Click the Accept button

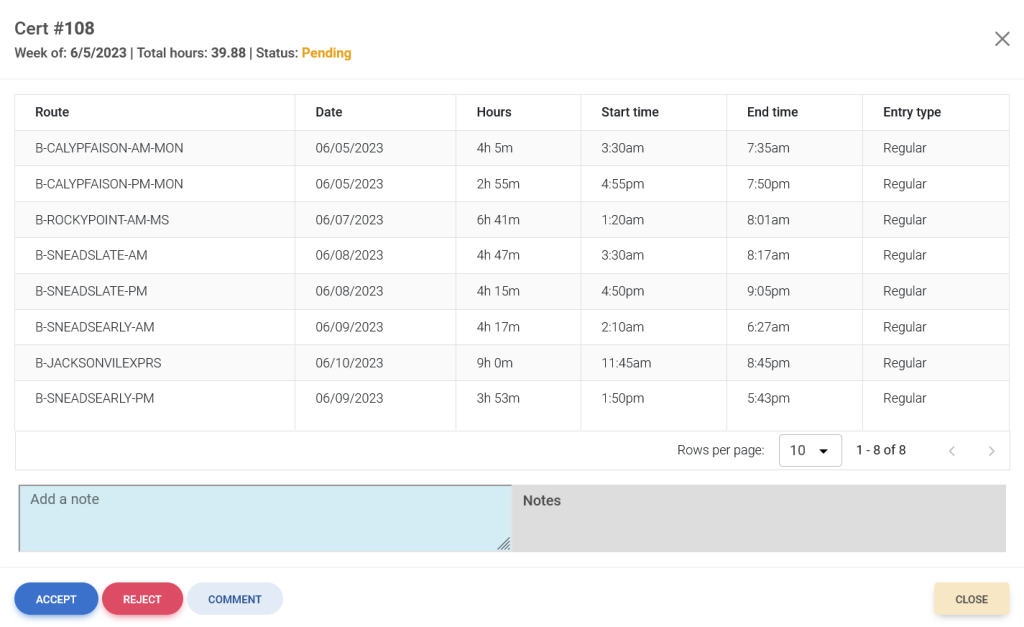coord(56,599)
